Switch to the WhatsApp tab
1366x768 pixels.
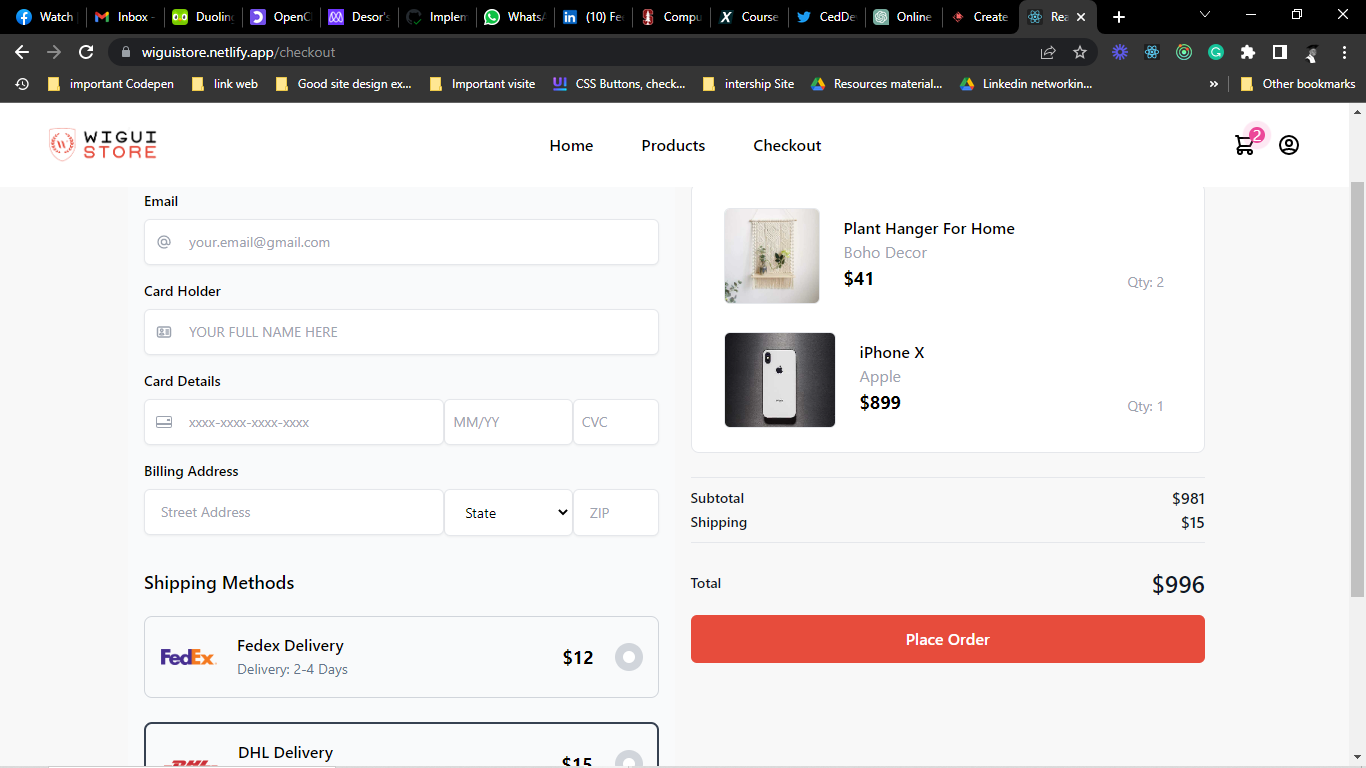[x=514, y=17]
